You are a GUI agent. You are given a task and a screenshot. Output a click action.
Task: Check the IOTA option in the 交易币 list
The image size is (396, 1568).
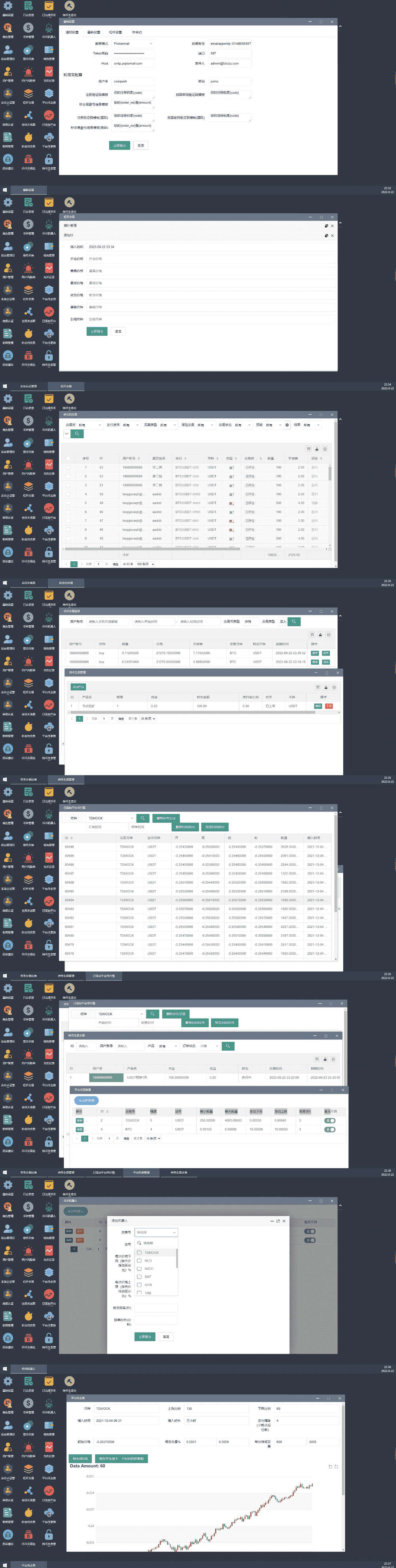coord(139,1284)
